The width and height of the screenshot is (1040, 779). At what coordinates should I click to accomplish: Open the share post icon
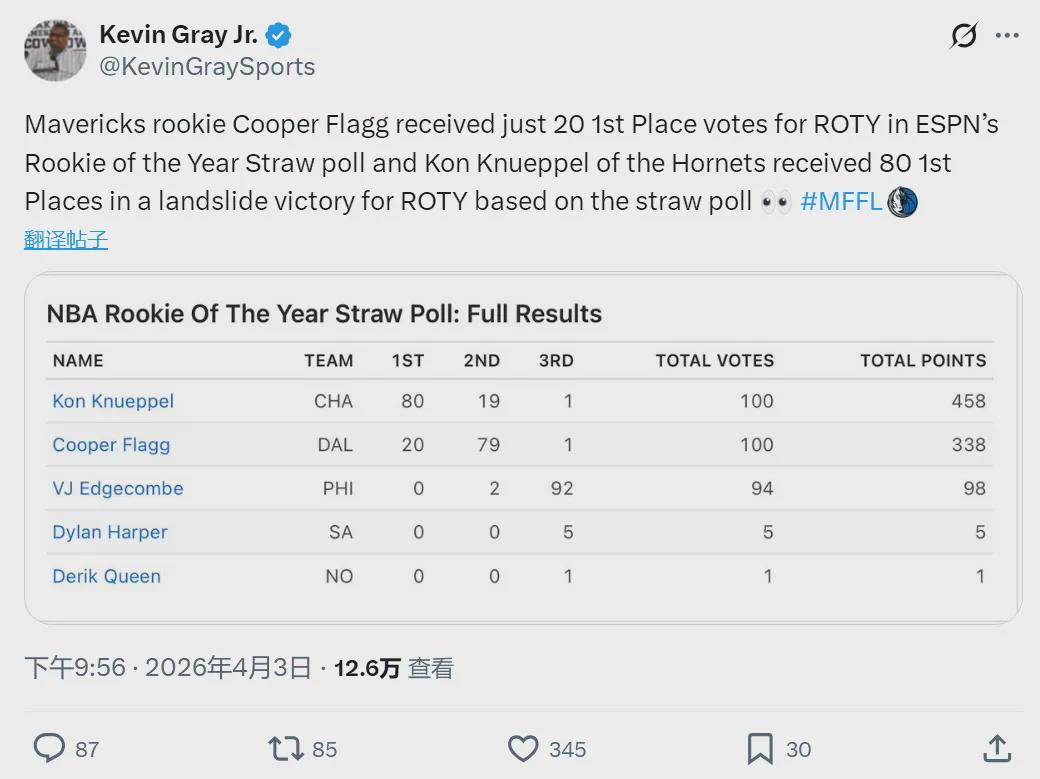[996, 749]
